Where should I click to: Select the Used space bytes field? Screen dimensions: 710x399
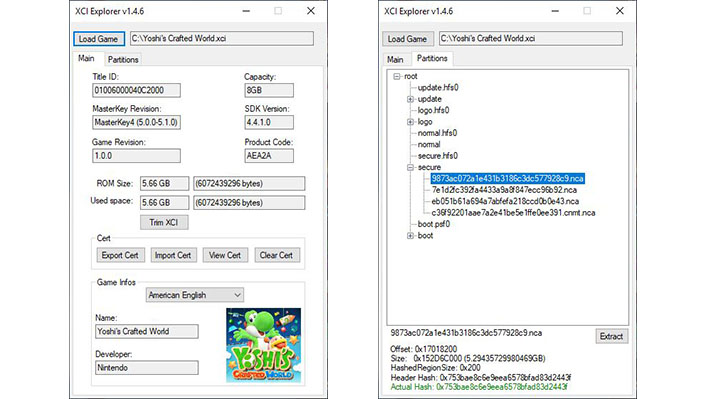point(249,203)
